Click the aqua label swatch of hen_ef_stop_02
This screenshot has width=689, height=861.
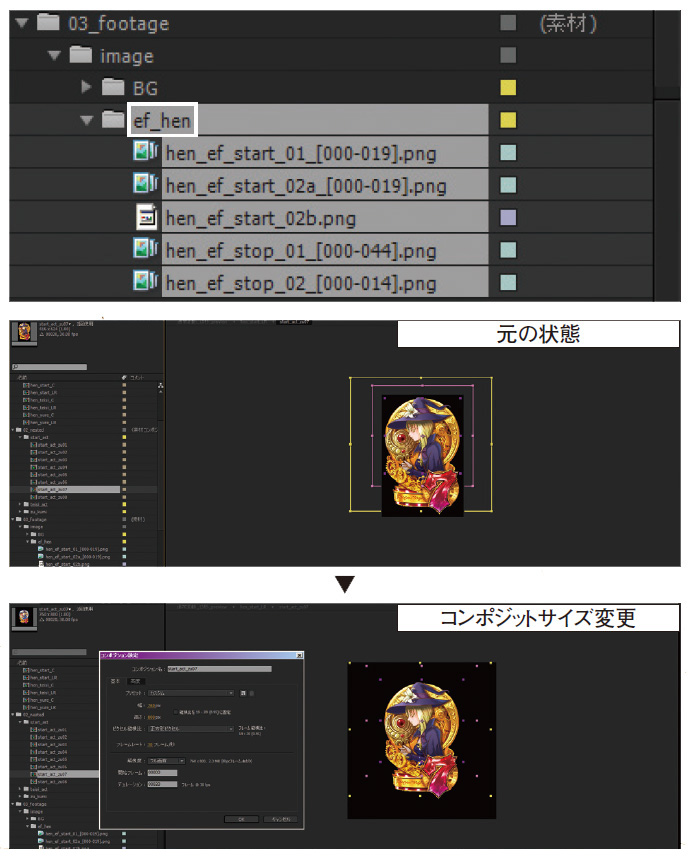pyautogui.click(x=508, y=283)
